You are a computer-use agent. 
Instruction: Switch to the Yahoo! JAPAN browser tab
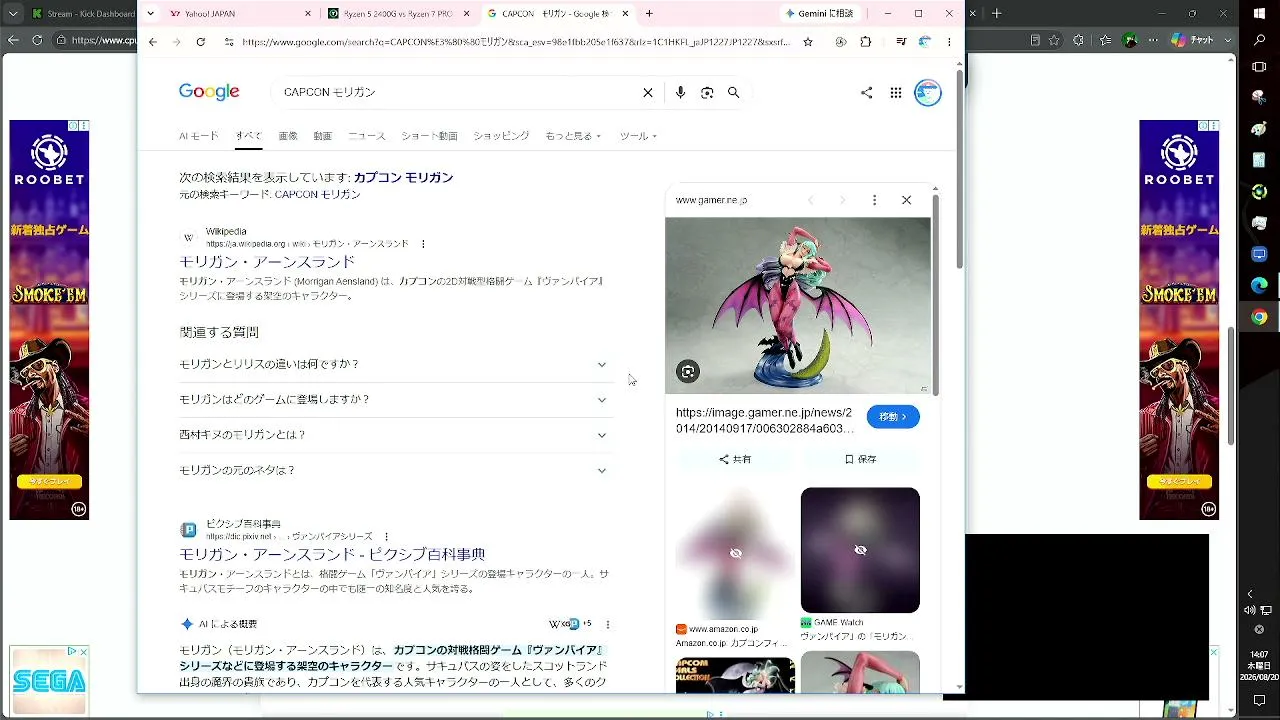point(238,14)
